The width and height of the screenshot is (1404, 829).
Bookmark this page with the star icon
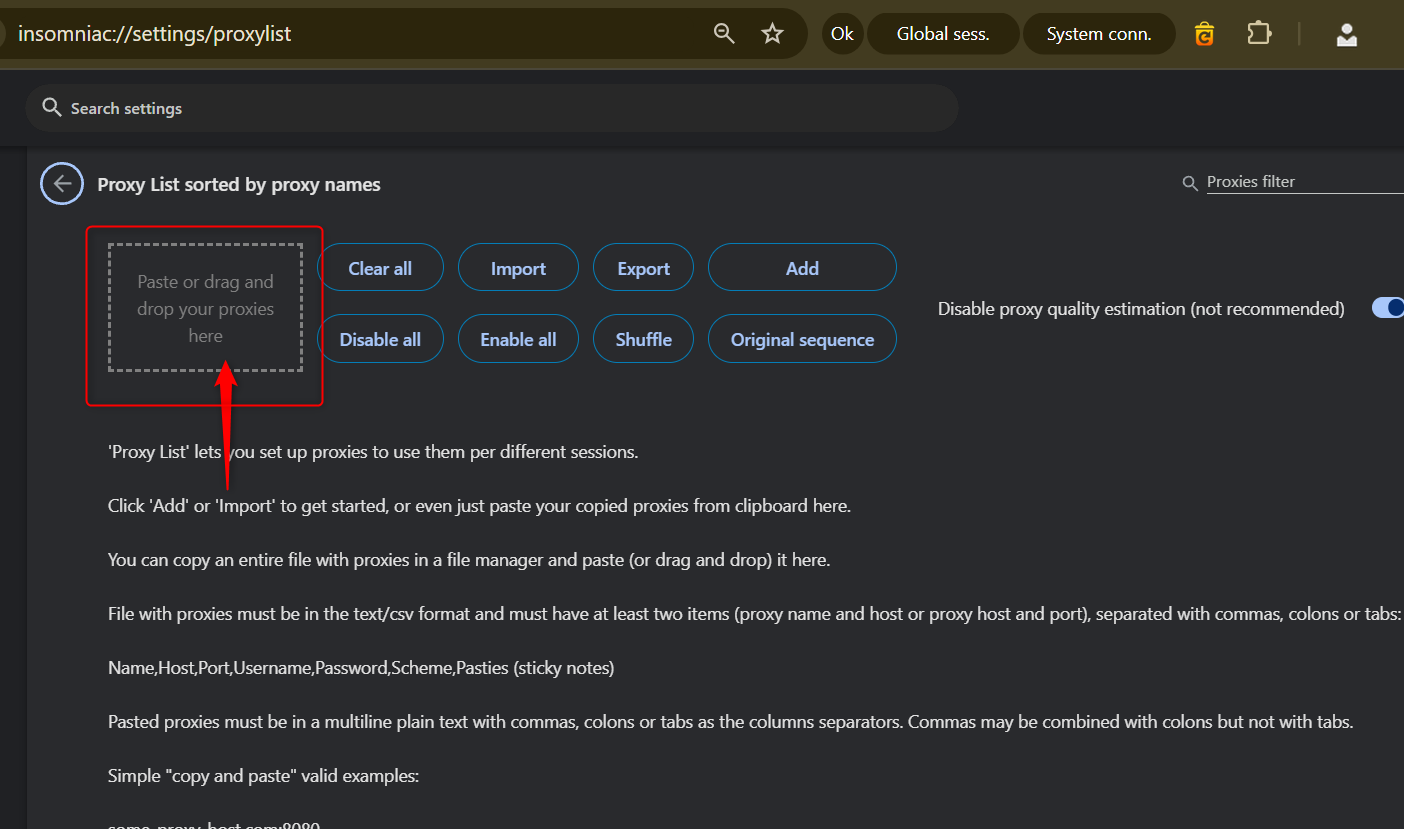[772, 34]
